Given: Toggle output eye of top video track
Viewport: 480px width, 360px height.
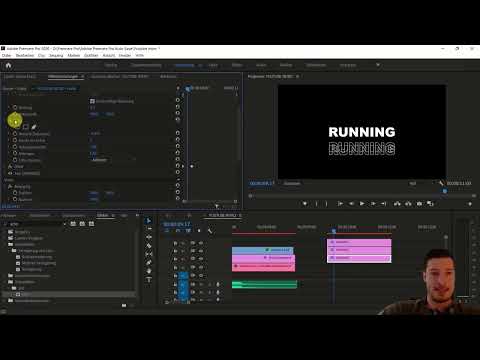Looking at the screenshot, I should pos(201,243).
